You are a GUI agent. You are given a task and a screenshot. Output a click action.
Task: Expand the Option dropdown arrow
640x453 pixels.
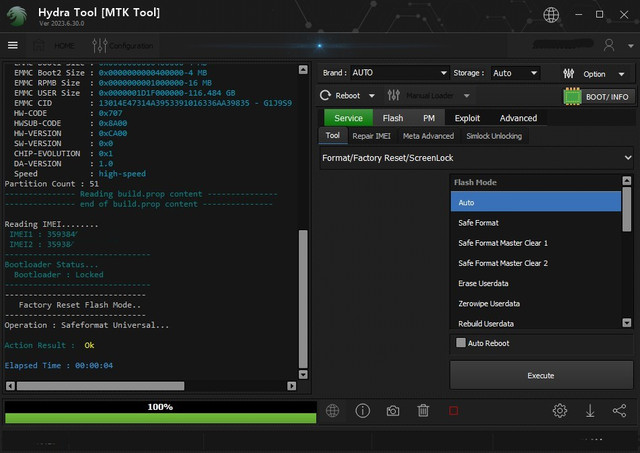pos(621,74)
